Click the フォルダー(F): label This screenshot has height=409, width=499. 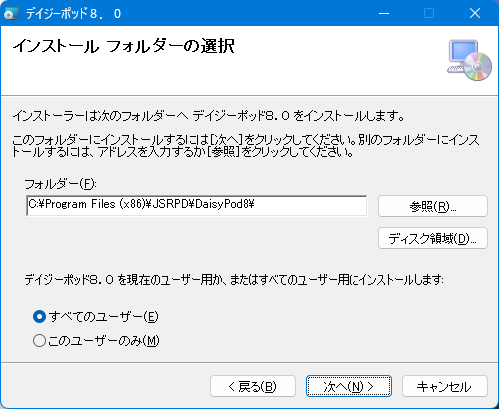(x=60, y=184)
